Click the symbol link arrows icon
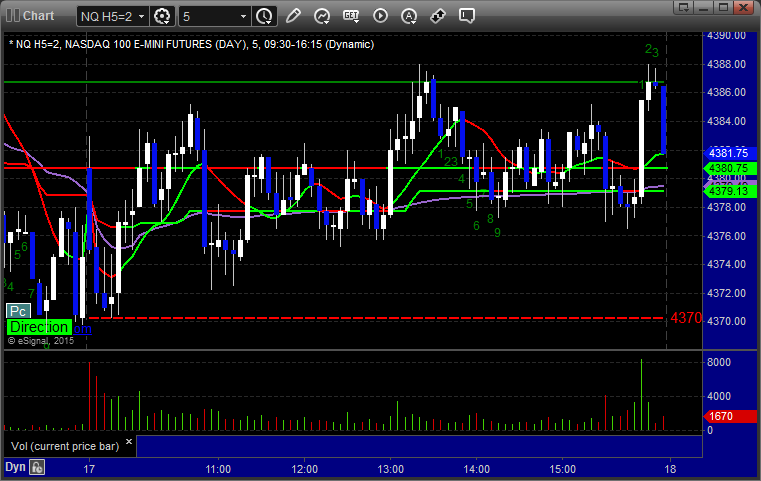The width and height of the screenshot is (761, 481). tap(438, 16)
